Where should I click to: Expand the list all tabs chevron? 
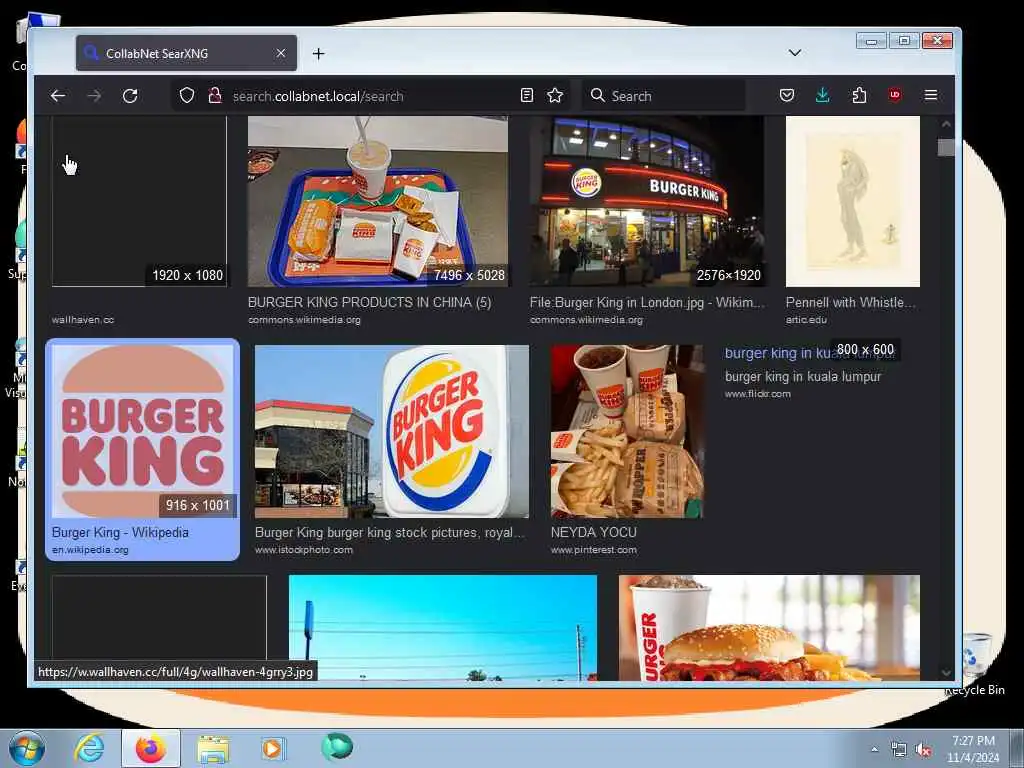point(795,53)
